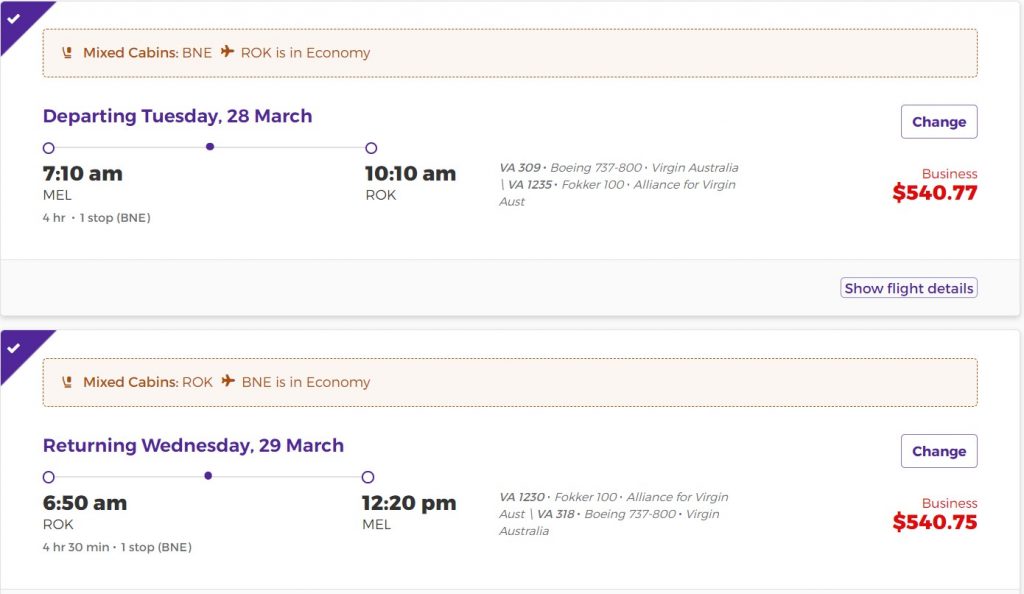Click the MEL origin circle at 7:10 am
This screenshot has width=1024, height=594.
click(49, 148)
